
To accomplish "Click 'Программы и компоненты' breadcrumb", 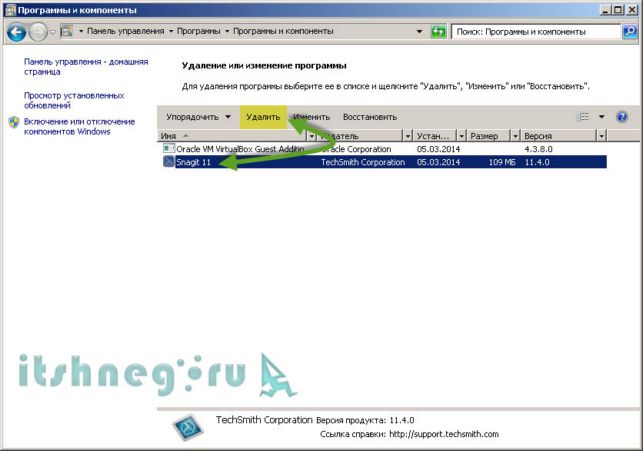I will pyautogui.click(x=283, y=31).
